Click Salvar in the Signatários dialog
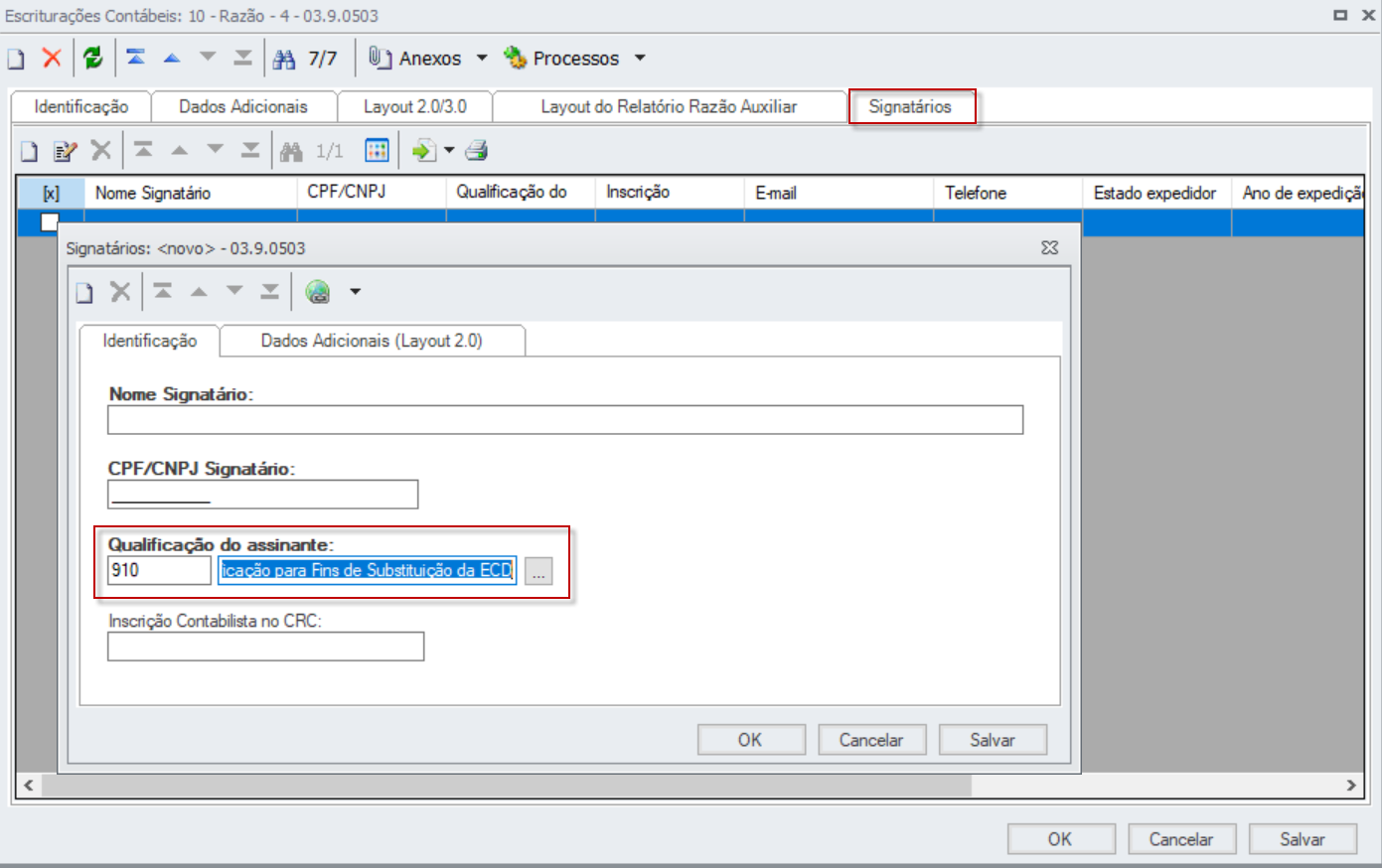This screenshot has width=1382, height=868. (x=993, y=740)
